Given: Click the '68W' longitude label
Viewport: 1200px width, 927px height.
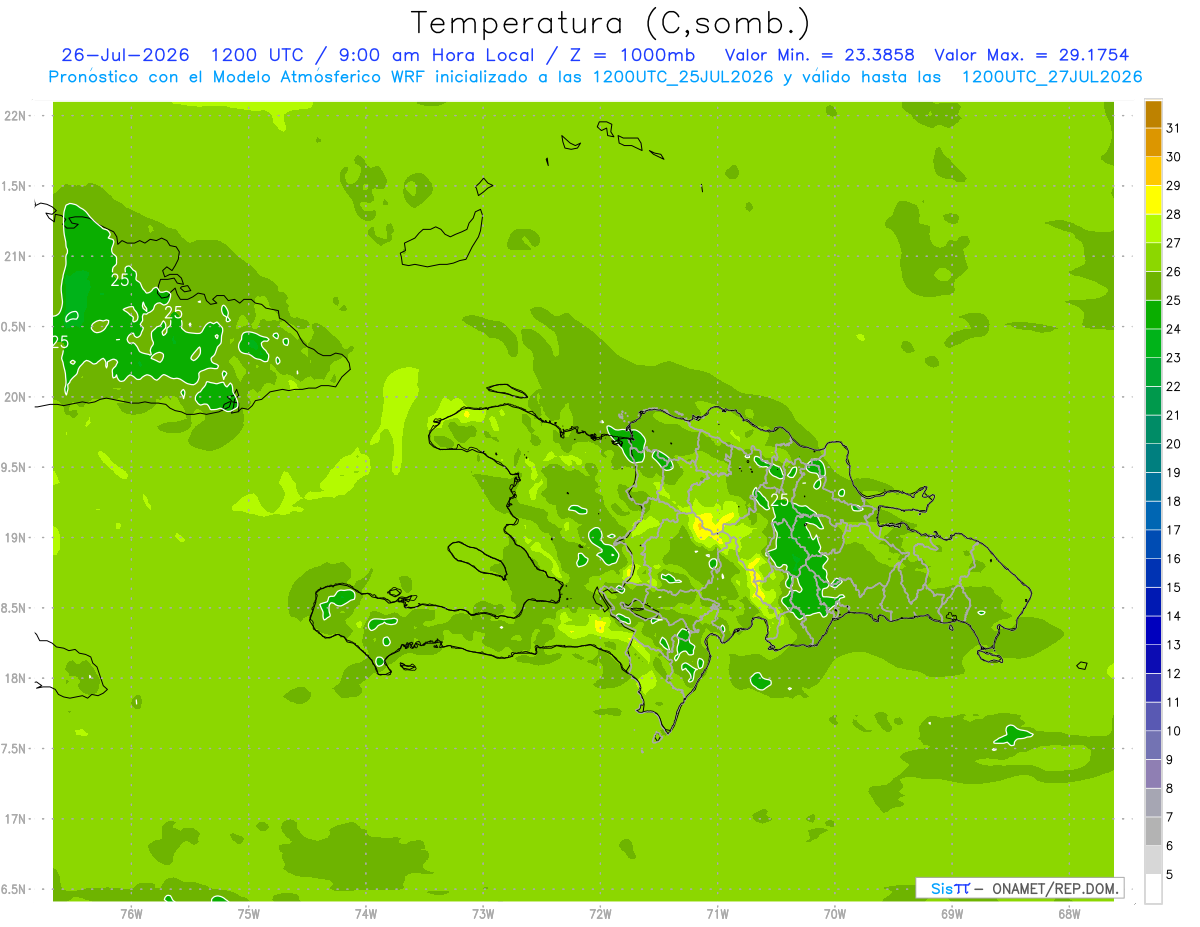Looking at the screenshot, I should point(1069,914).
